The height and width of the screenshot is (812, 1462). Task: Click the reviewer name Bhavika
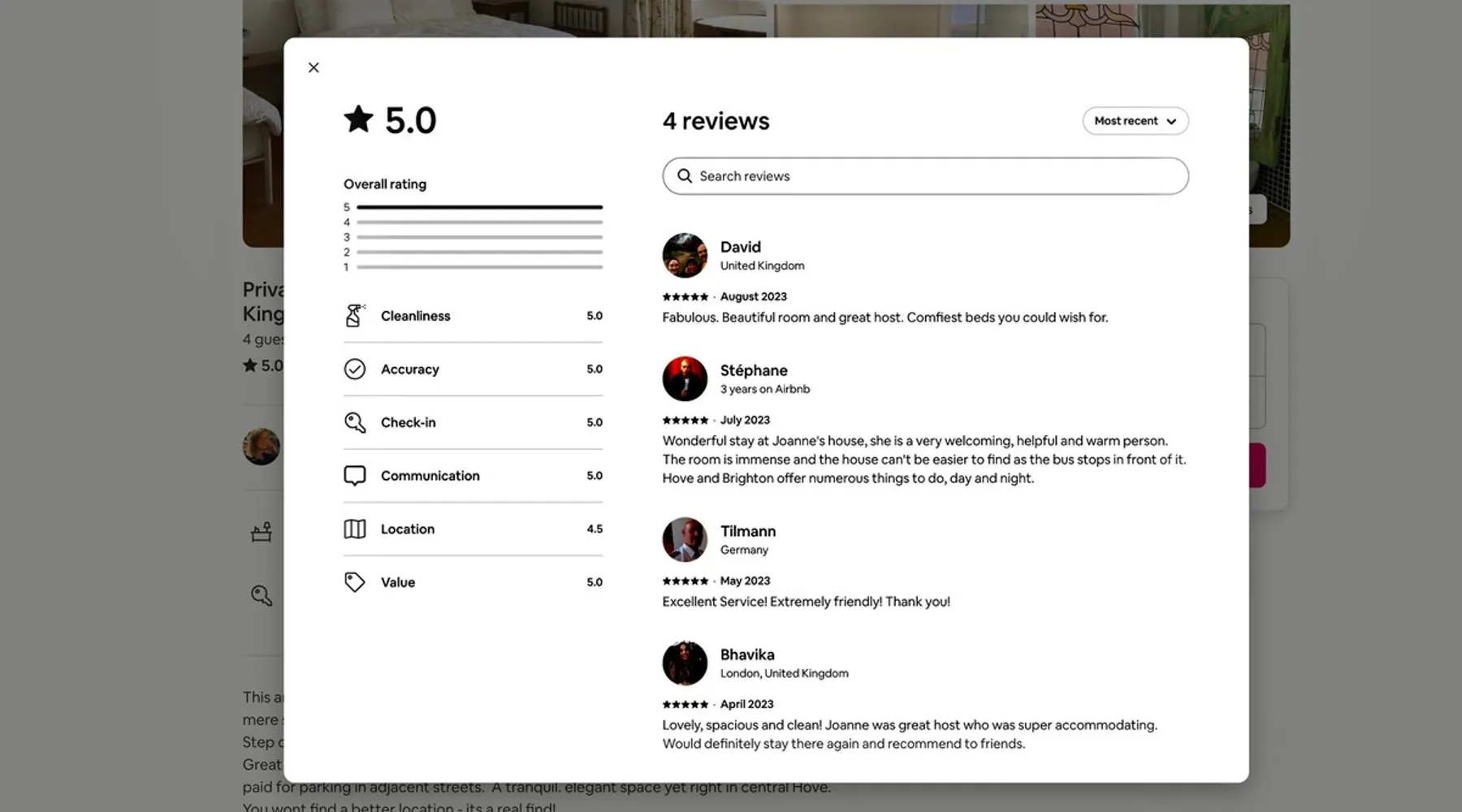(746, 654)
